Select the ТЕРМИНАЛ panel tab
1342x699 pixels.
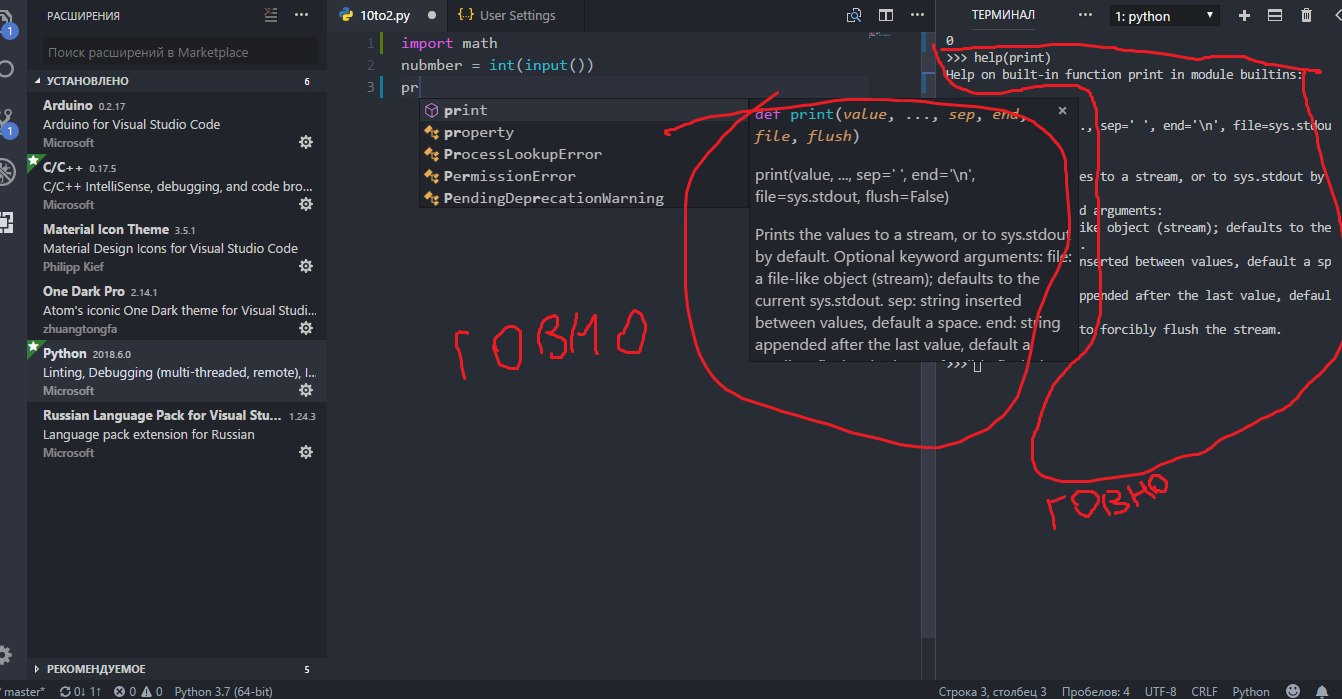pos(1003,15)
